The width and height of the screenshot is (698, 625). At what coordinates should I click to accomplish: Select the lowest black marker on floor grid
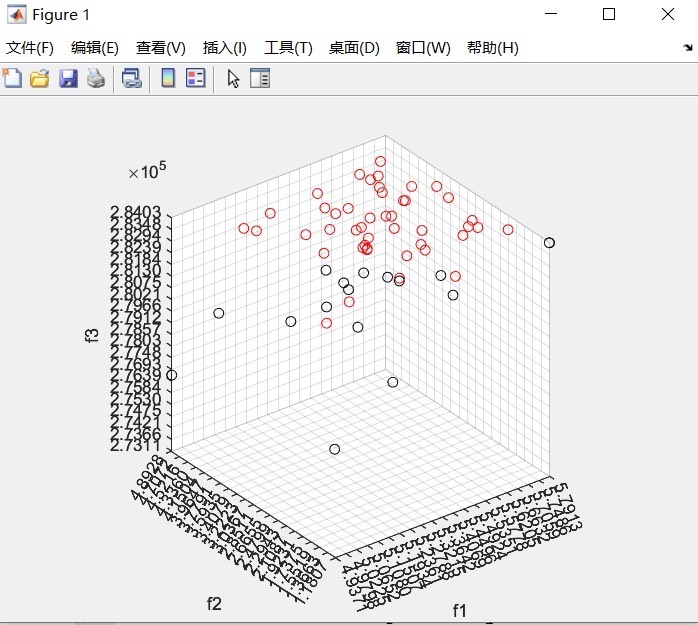(335, 449)
